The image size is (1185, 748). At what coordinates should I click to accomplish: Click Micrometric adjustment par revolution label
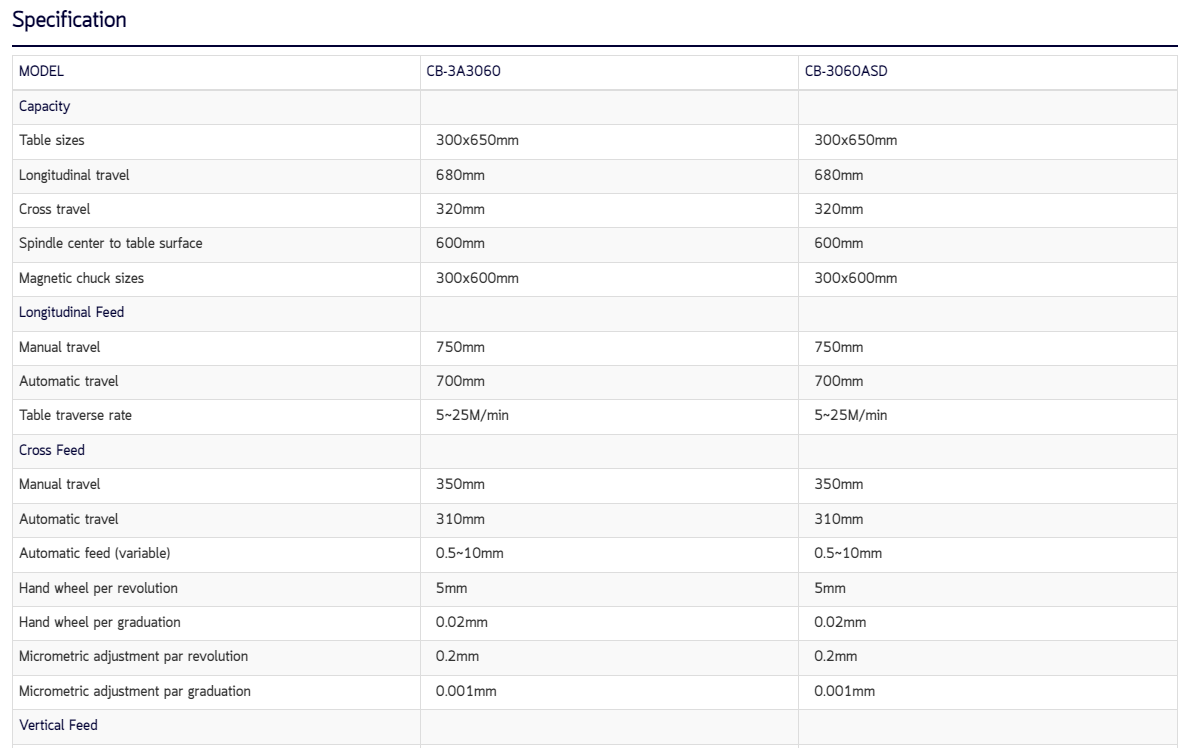pos(133,656)
